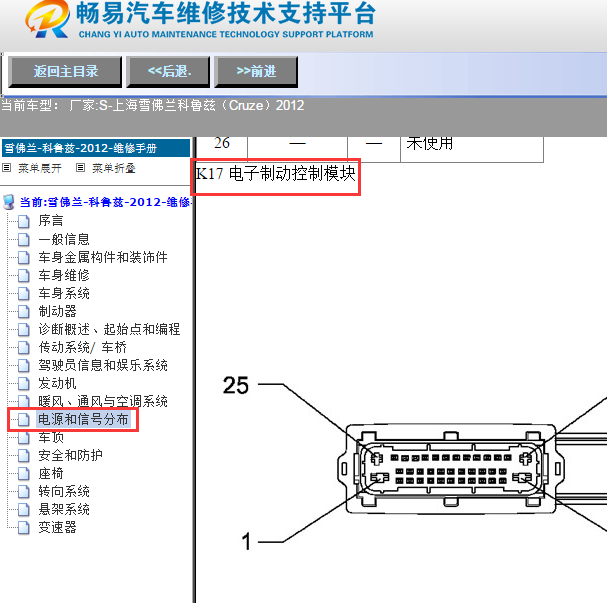Select the 电源和信号分布 tree item
Viewport: 607px width, 603px height.
point(83,419)
